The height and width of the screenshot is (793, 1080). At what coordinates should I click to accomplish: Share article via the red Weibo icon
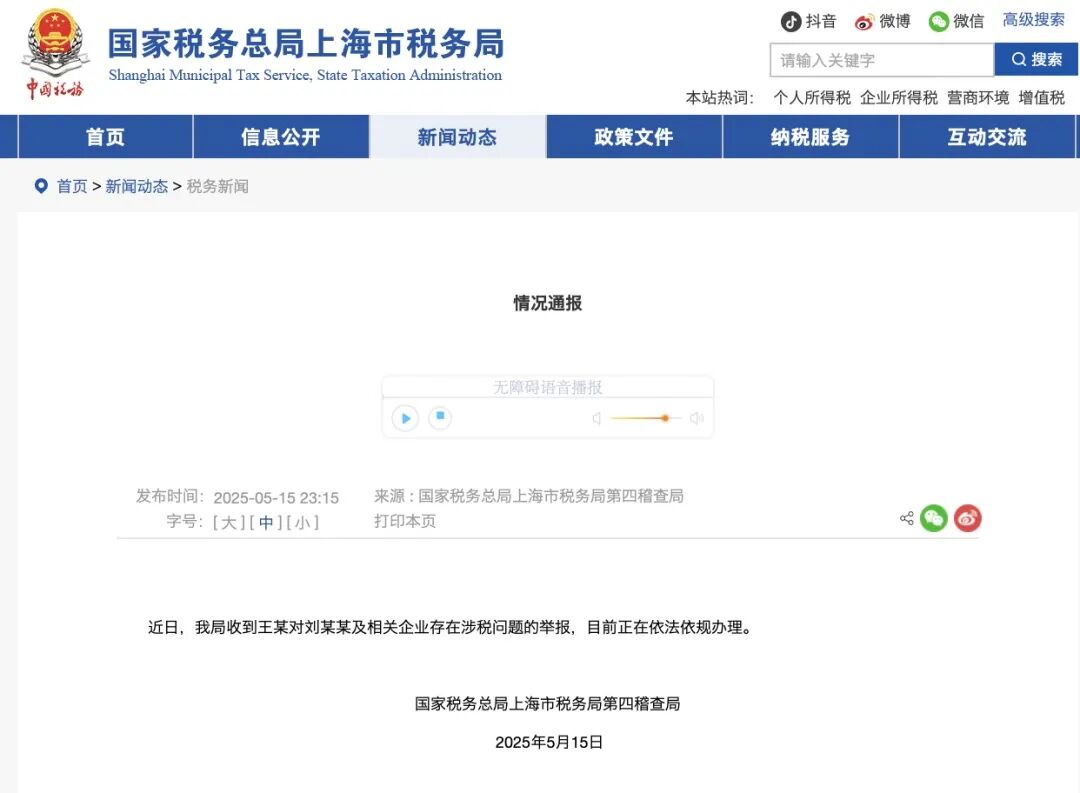coord(967,518)
